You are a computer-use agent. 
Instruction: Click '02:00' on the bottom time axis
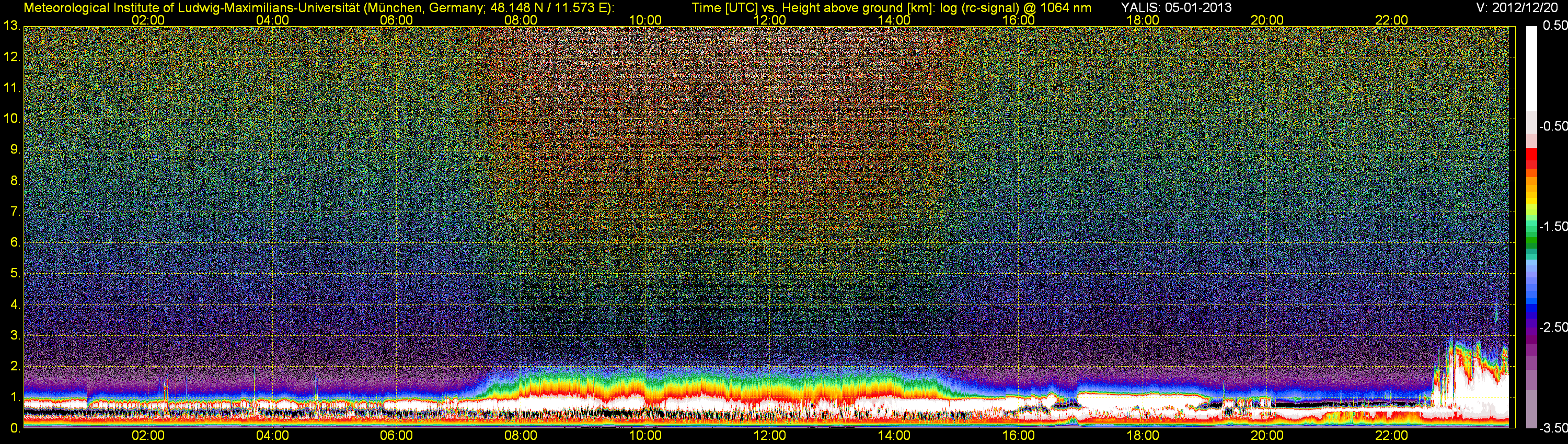(x=148, y=436)
